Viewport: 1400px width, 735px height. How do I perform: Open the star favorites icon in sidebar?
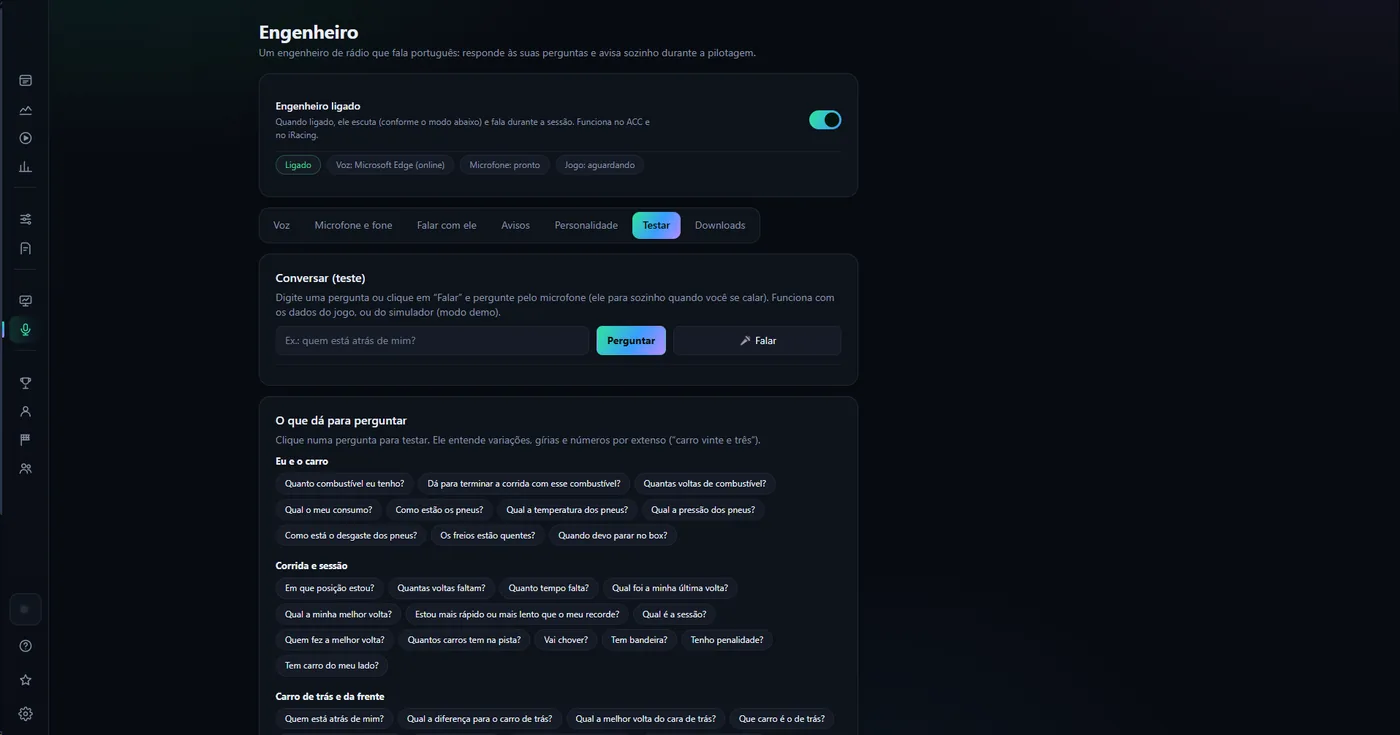[25, 680]
